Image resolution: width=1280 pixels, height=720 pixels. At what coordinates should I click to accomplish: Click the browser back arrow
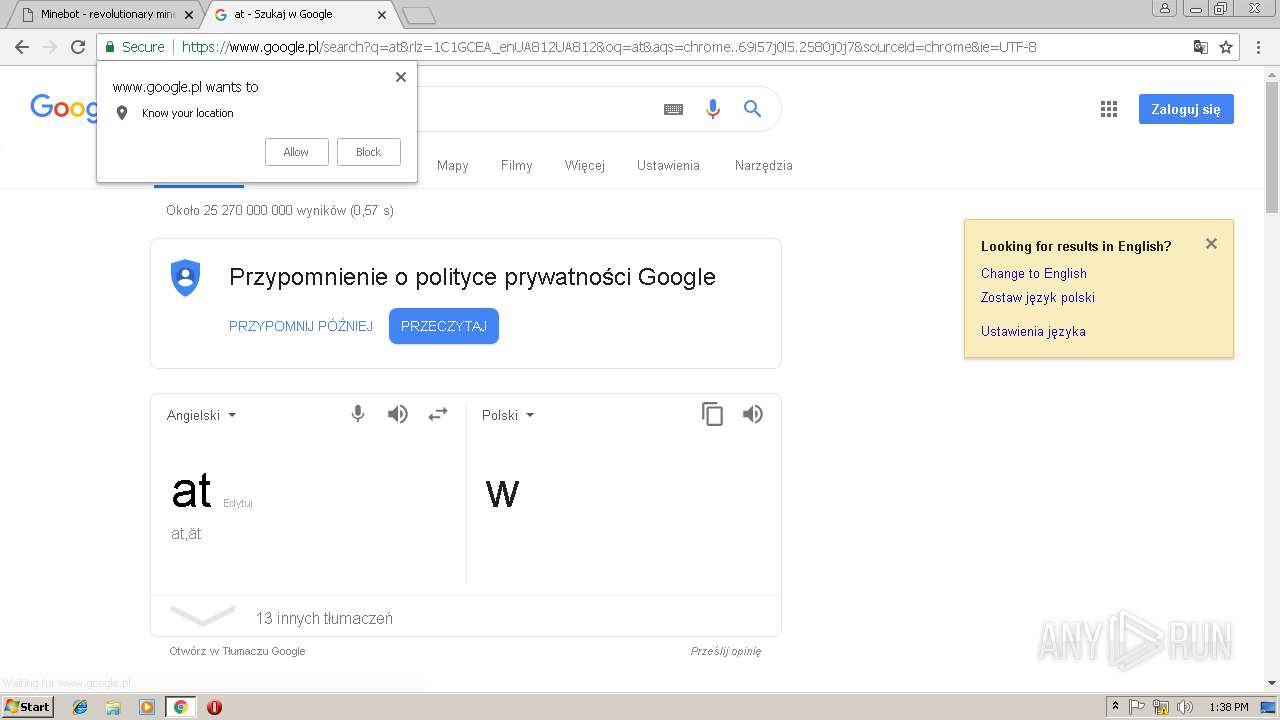tap(22, 47)
